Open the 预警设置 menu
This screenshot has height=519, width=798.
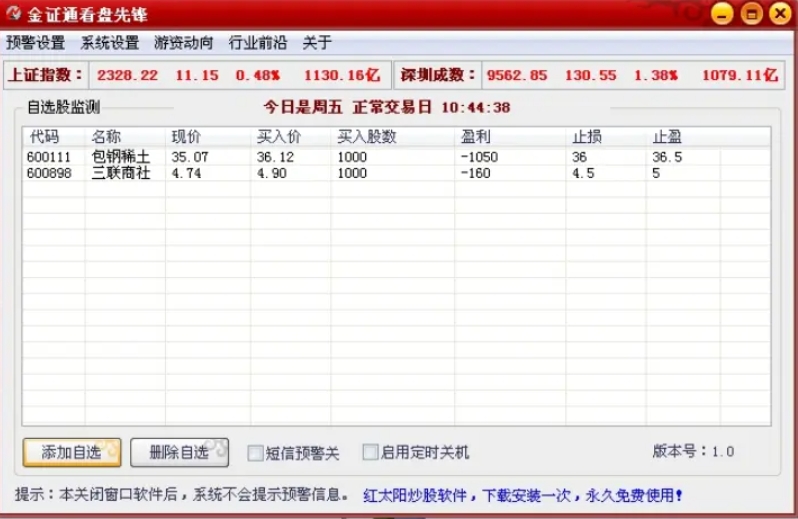35,43
